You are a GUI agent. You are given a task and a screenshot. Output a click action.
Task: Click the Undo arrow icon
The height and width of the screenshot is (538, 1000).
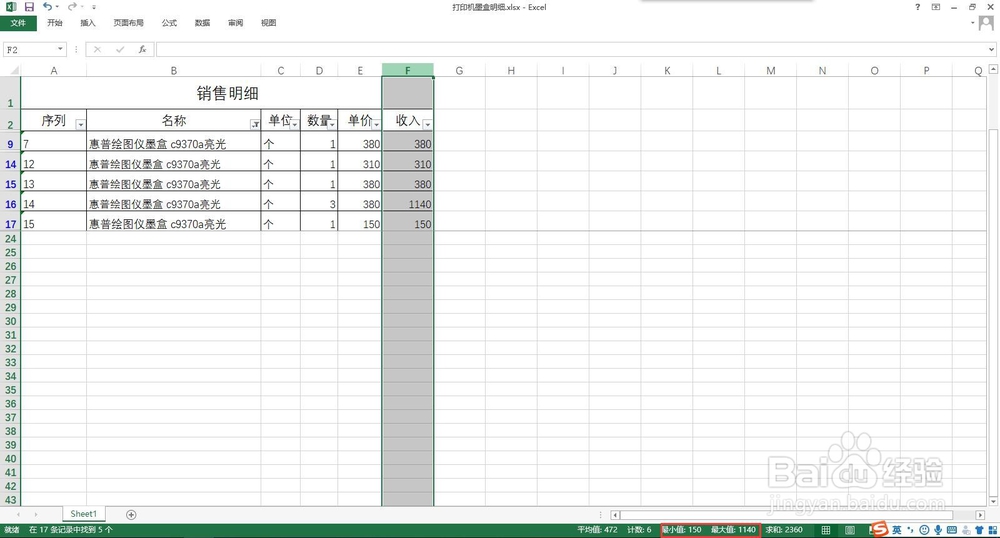point(47,6)
